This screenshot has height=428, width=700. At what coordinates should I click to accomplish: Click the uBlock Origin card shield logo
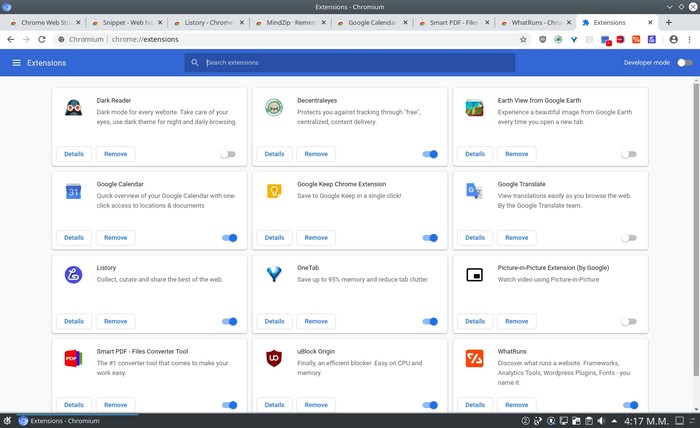click(x=274, y=358)
